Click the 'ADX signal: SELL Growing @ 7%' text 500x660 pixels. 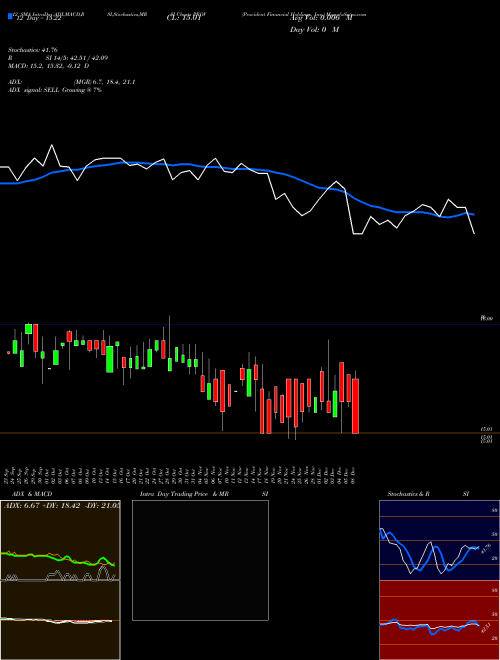55,90
